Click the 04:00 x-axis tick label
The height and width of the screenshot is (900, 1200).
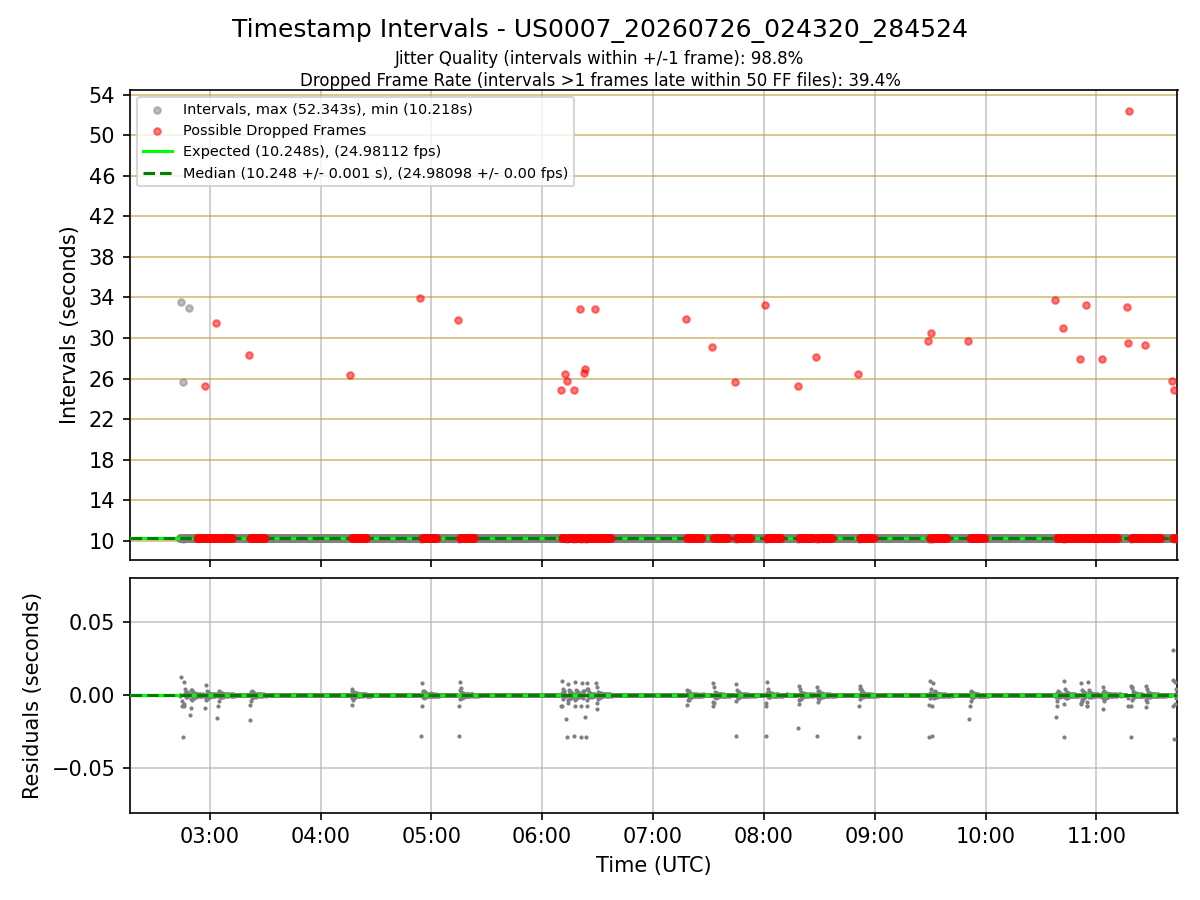click(321, 837)
